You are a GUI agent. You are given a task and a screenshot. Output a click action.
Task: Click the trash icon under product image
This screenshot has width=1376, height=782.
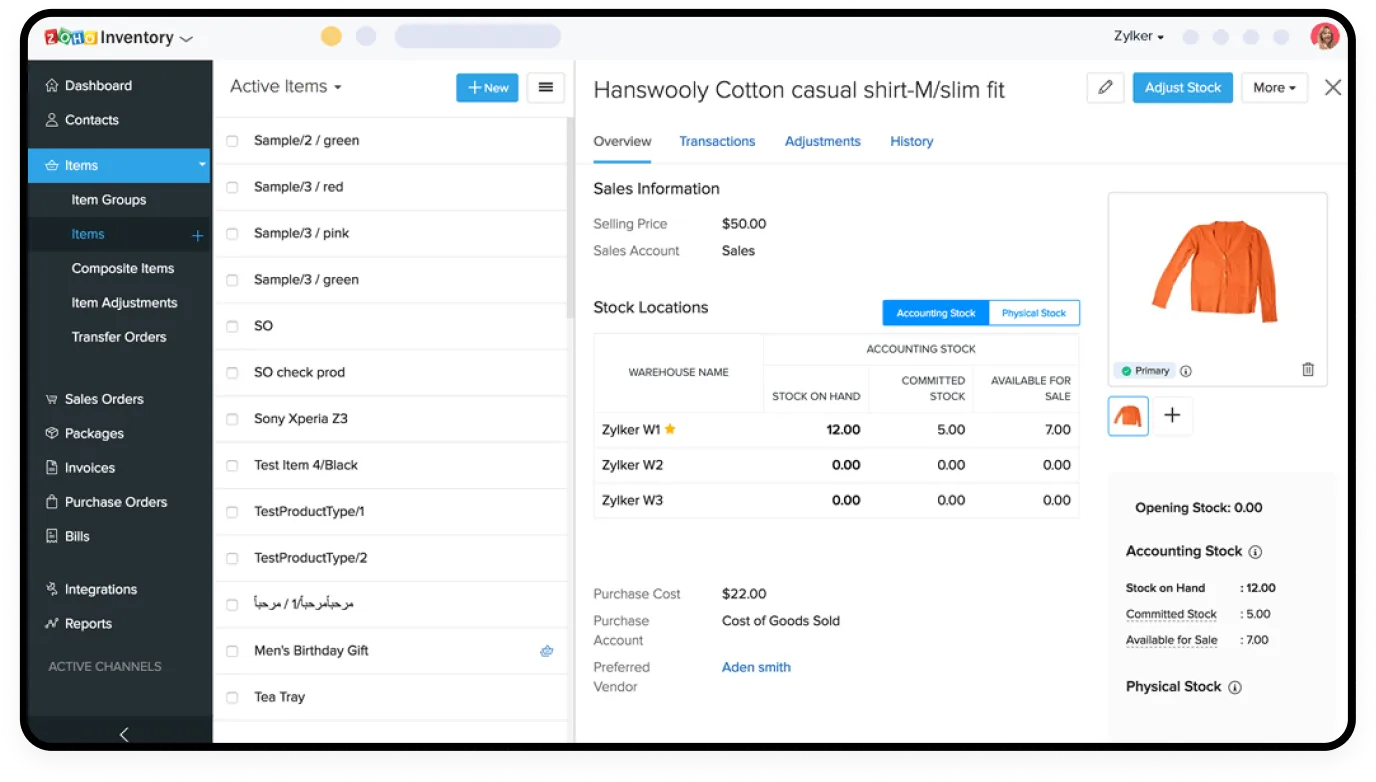1308,370
